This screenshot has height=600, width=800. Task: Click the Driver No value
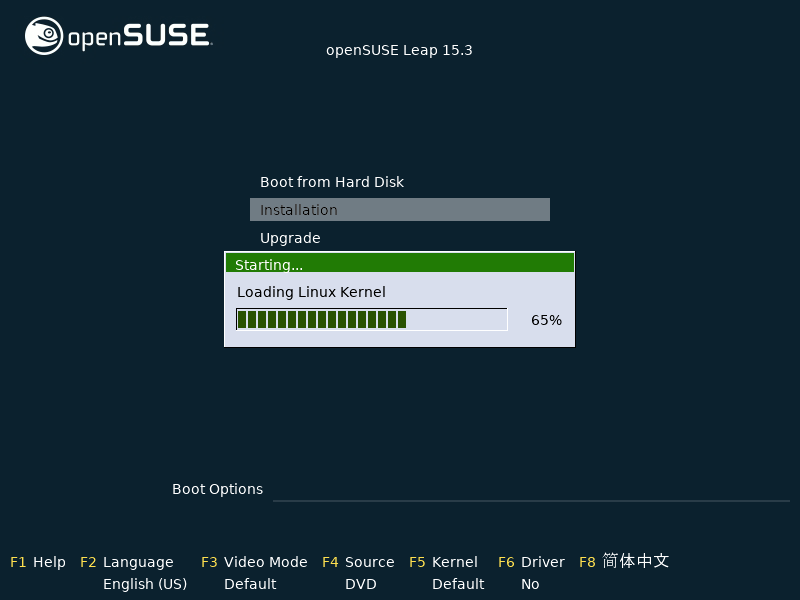pyautogui.click(x=530, y=584)
